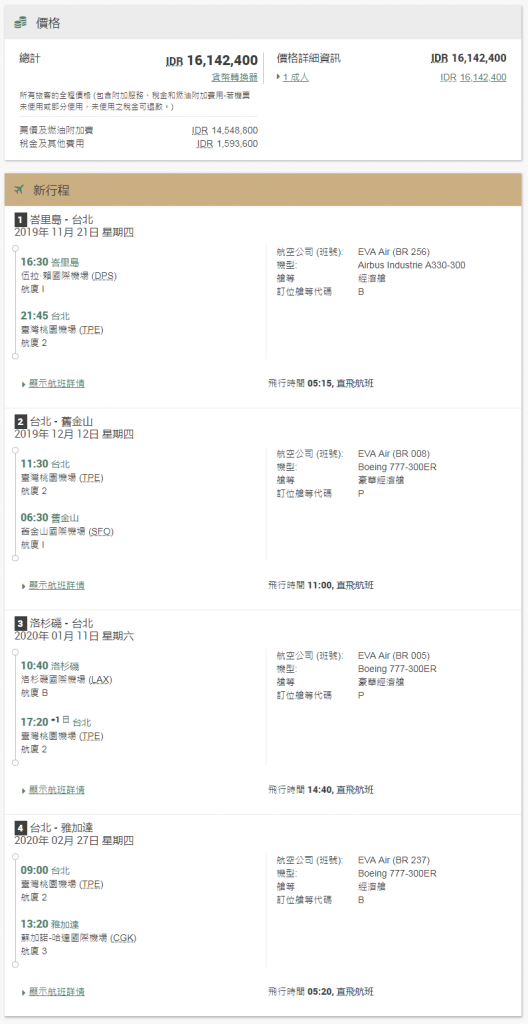This screenshot has width=528, height=1024.
Task: Click segment number 1 badge
Action: point(20,219)
